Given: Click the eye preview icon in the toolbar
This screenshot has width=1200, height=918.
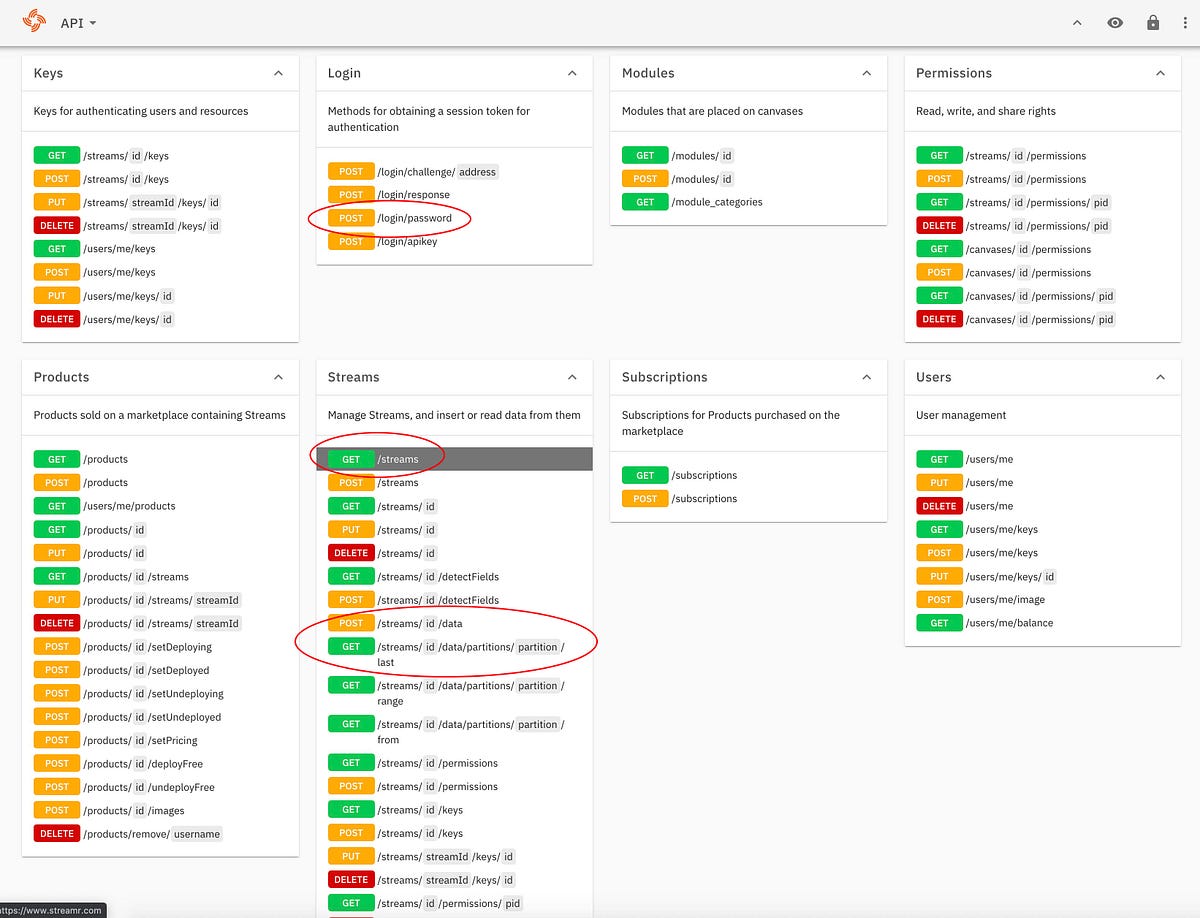Looking at the screenshot, I should [x=1115, y=22].
